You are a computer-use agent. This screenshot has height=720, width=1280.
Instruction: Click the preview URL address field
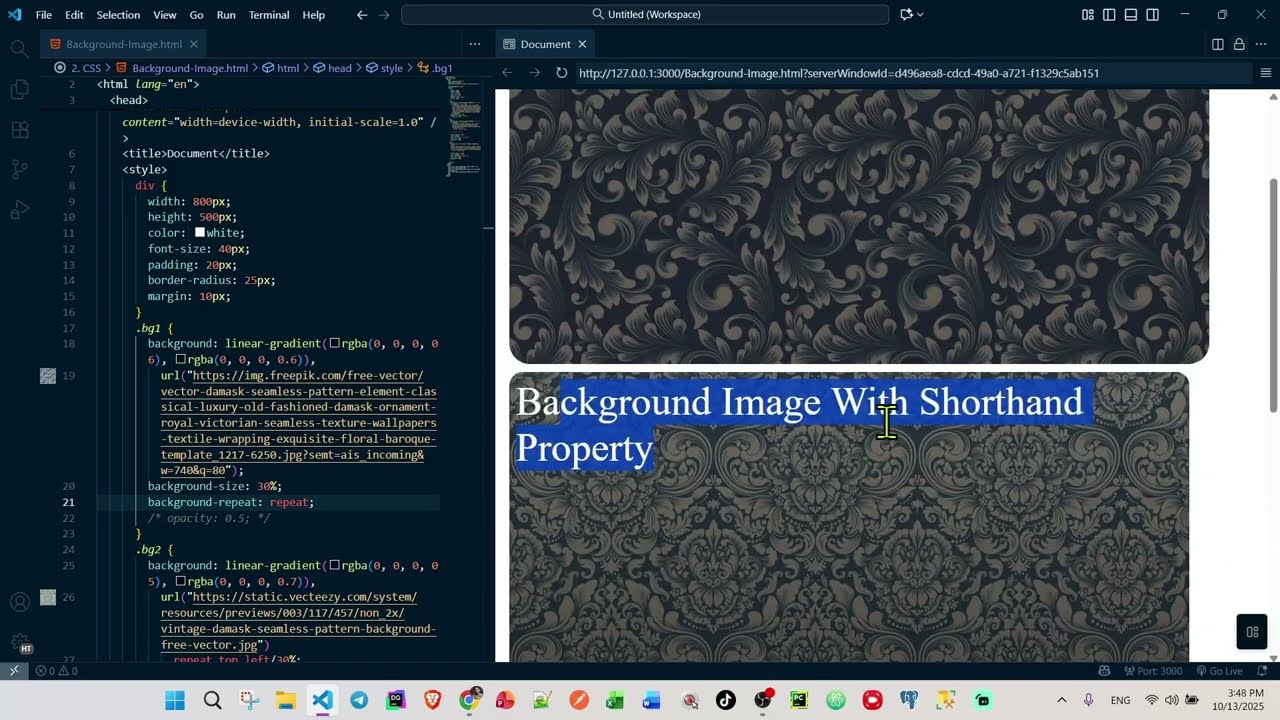point(912,73)
